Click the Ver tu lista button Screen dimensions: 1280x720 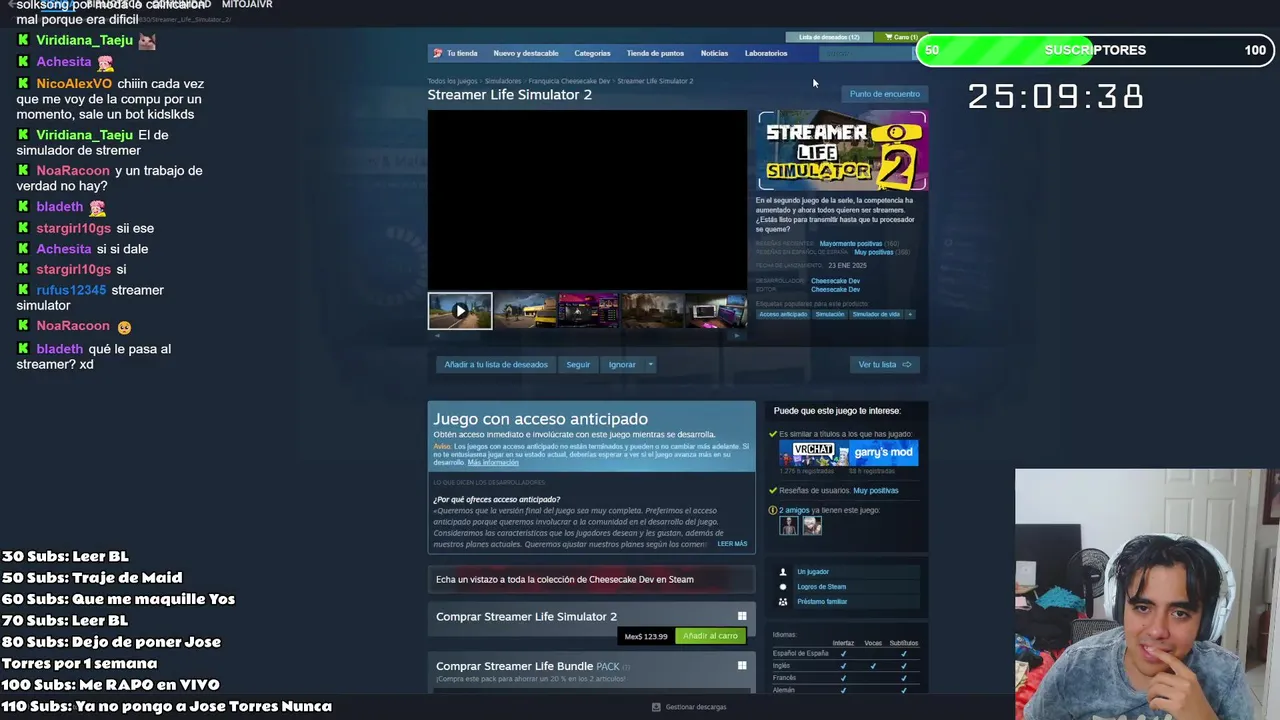pos(884,364)
